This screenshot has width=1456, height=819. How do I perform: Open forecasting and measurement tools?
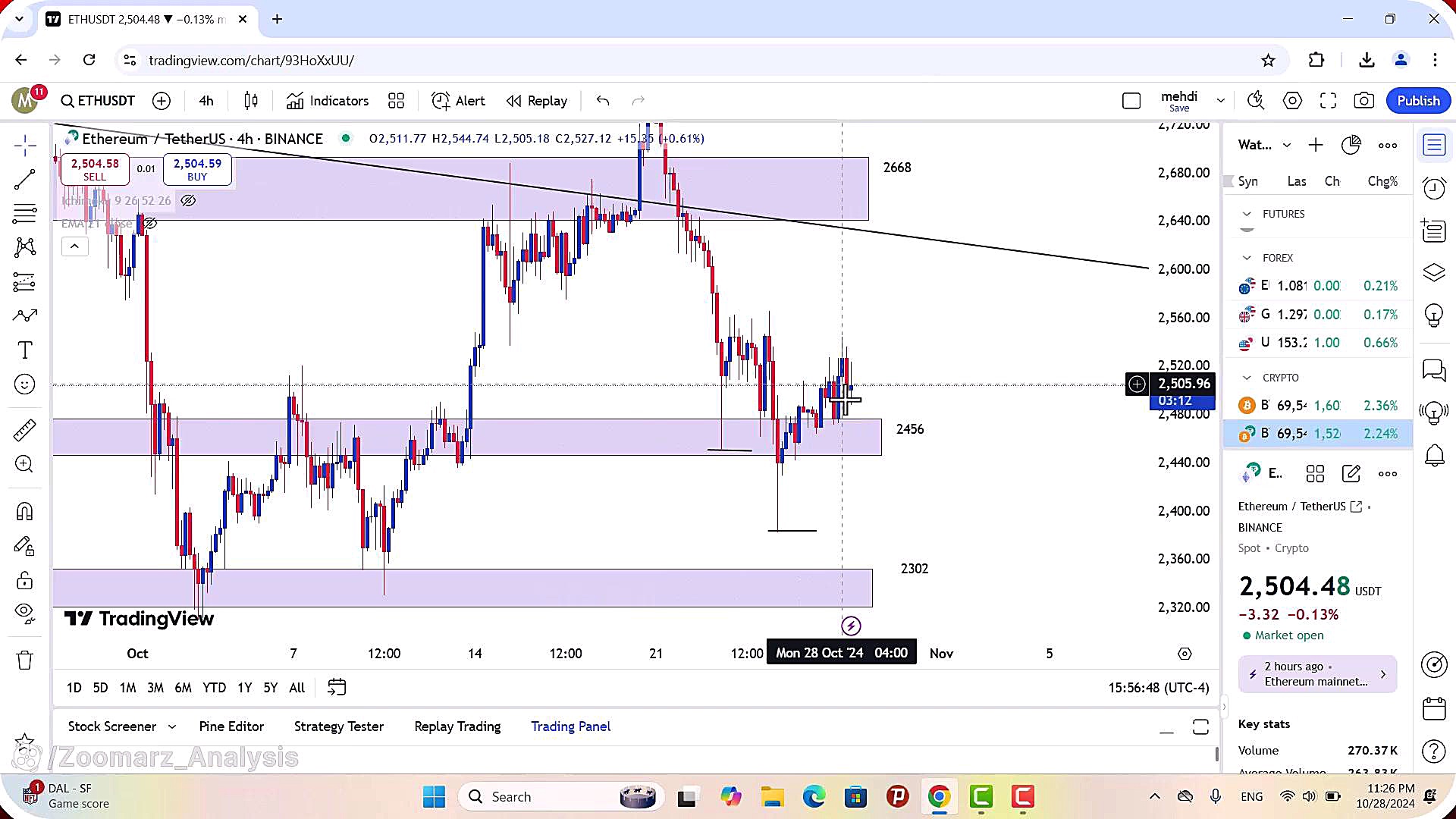click(25, 282)
